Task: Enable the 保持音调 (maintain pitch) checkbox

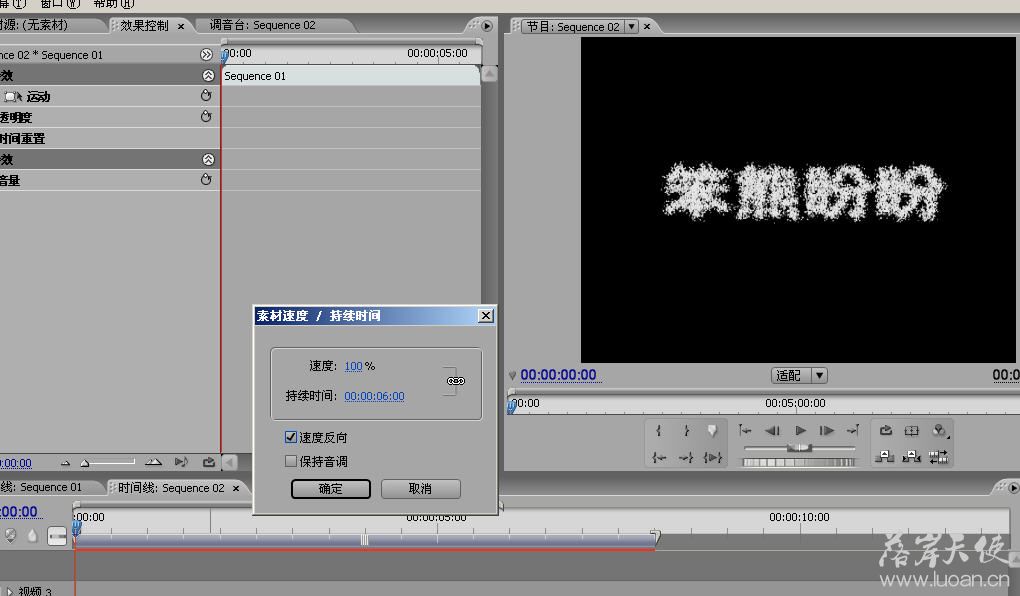Action: [x=291, y=461]
